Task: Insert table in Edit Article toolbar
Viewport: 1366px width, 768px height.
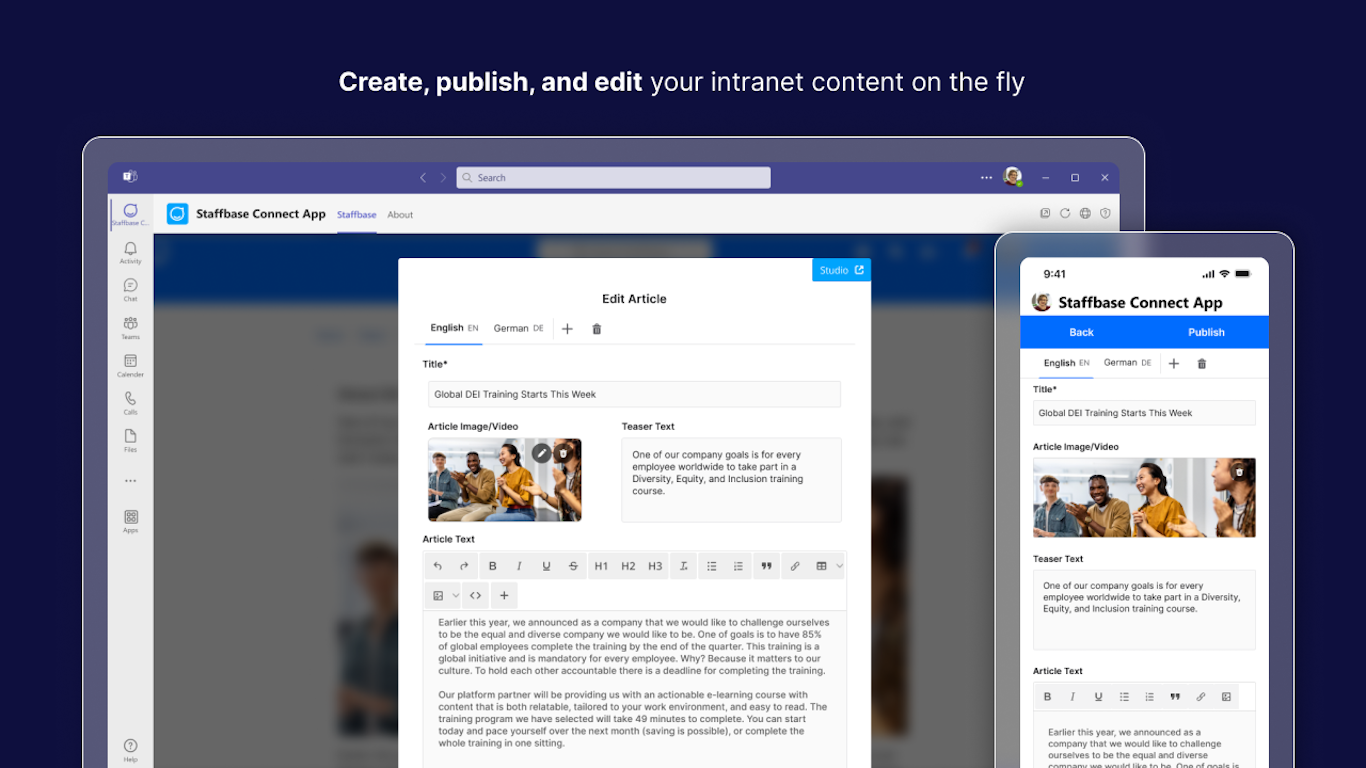Action: point(821,566)
